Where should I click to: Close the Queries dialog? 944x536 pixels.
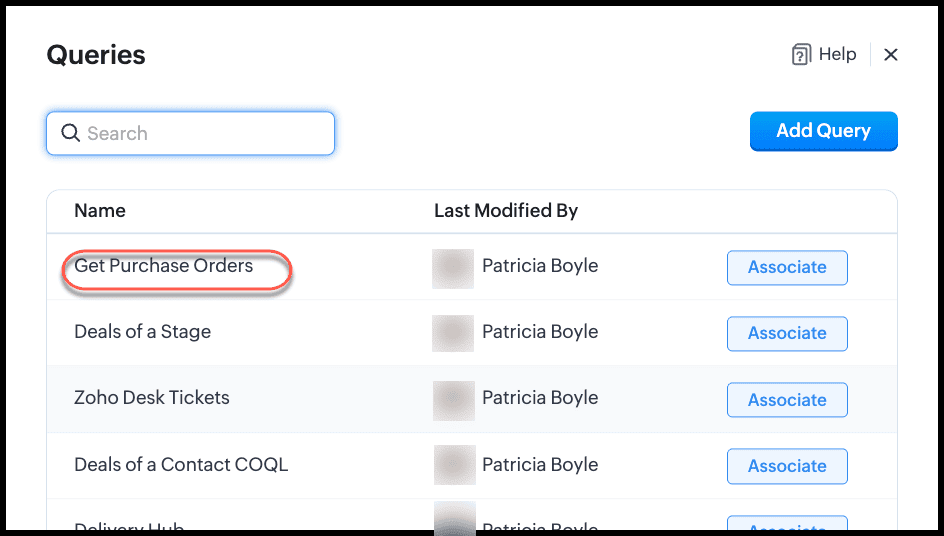click(891, 55)
